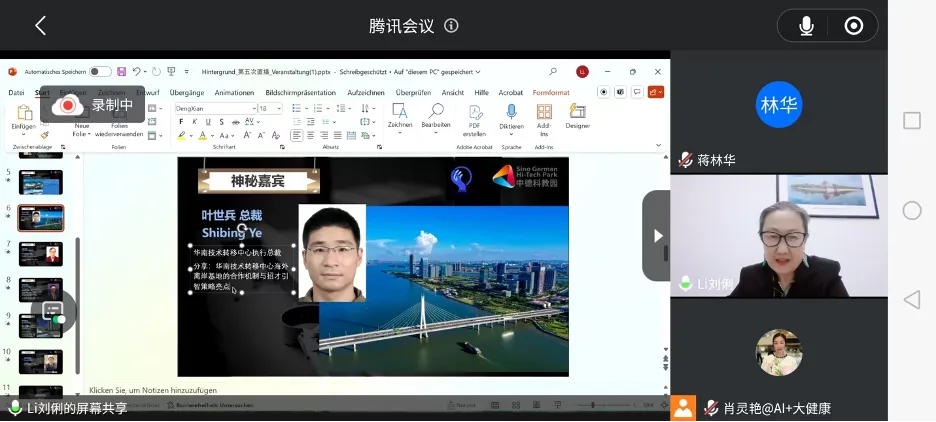
Task: Open the Hilfe tab
Action: pyautogui.click(x=481, y=93)
